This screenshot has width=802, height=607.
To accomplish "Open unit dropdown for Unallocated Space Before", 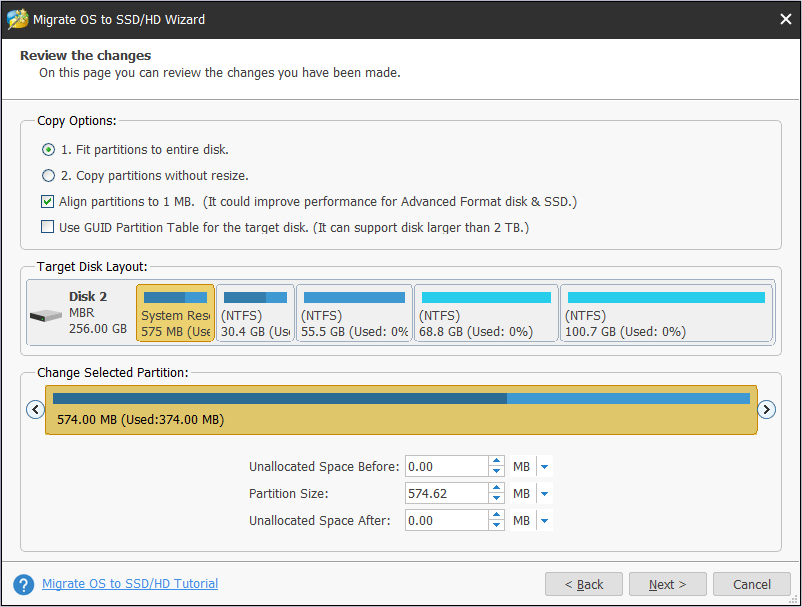I will (x=545, y=467).
